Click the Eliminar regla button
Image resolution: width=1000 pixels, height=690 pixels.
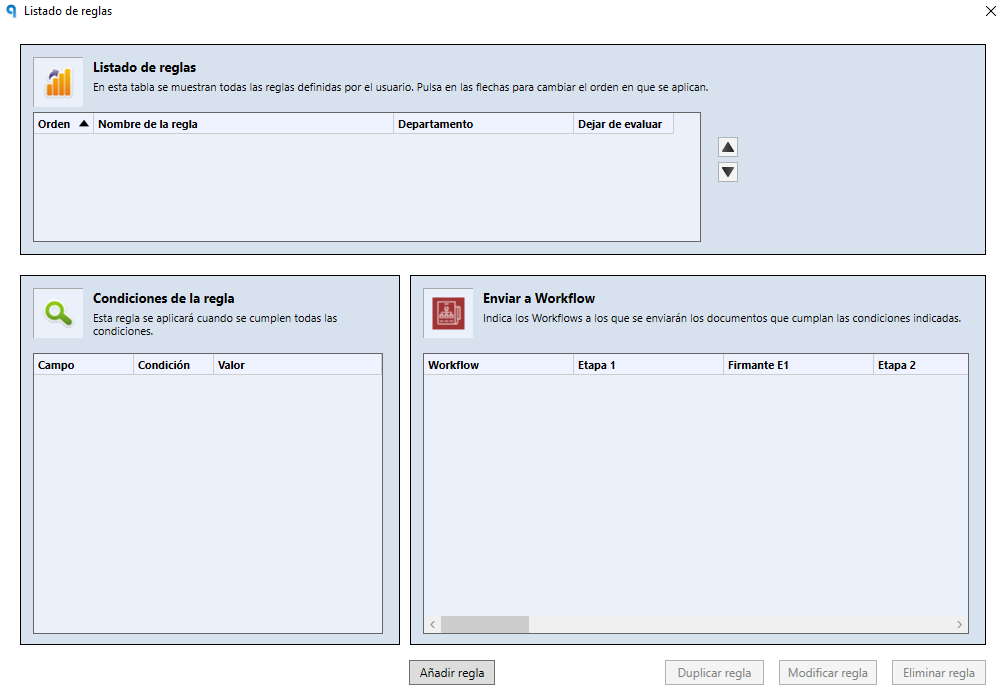pyautogui.click(x=939, y=673)
